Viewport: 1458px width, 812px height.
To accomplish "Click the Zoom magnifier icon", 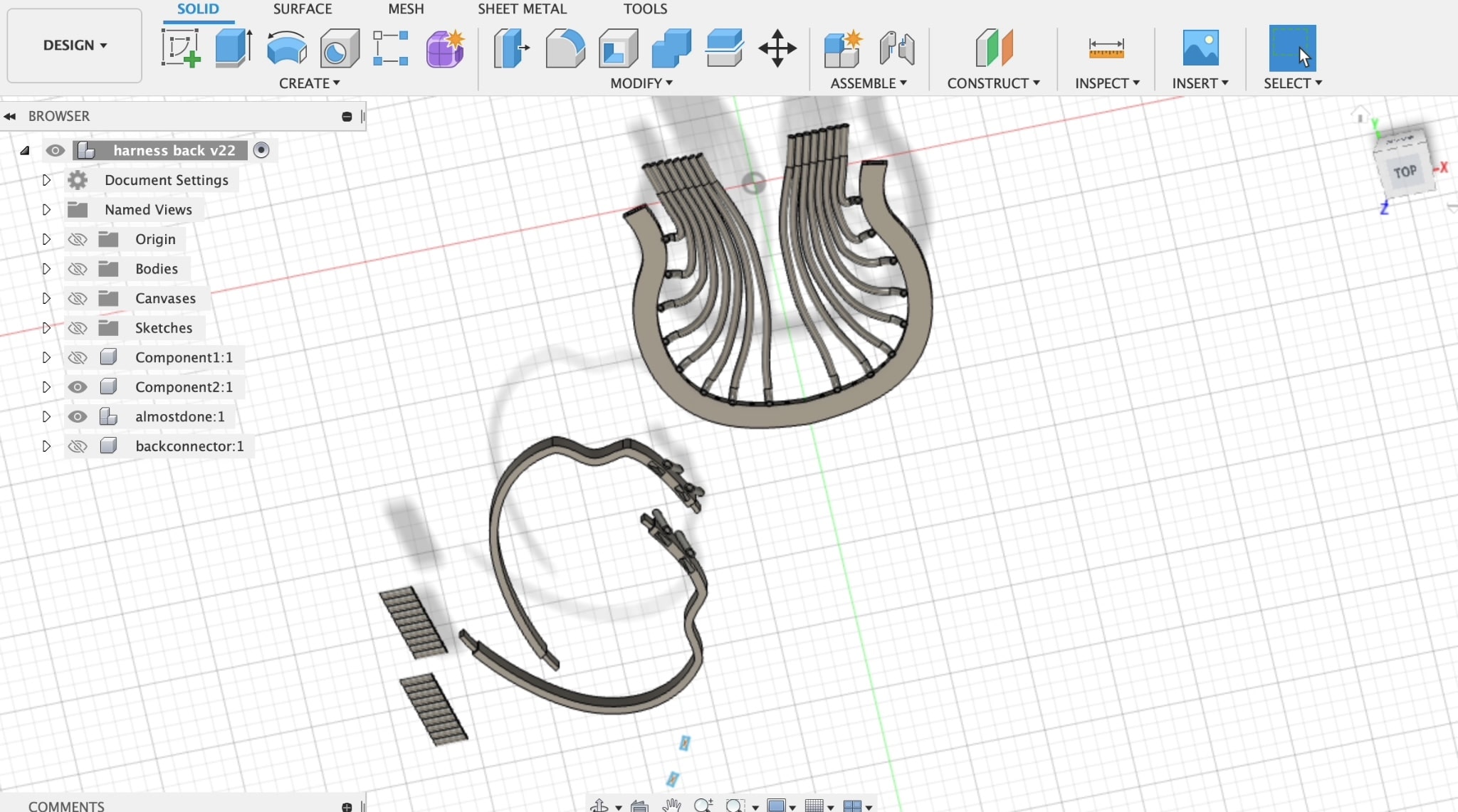I will pyautogui.click(x=703, y=806).
